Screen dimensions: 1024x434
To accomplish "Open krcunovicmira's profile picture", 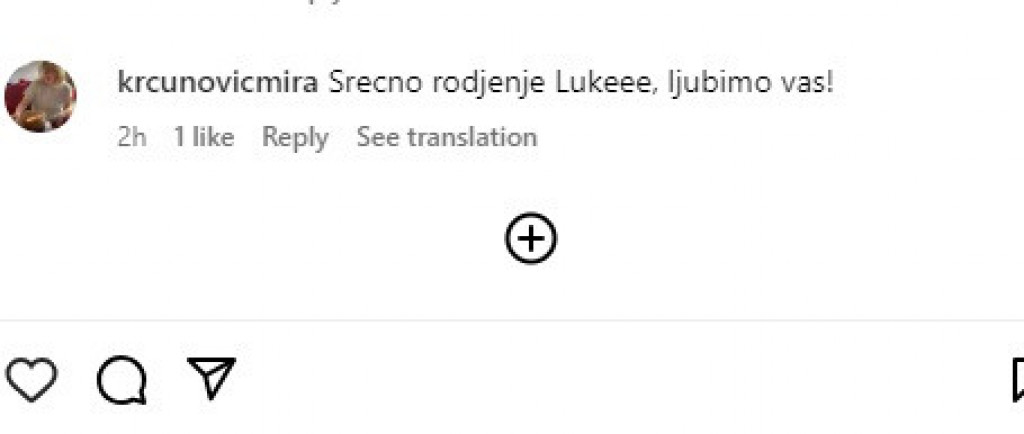I will coord(41,97).
